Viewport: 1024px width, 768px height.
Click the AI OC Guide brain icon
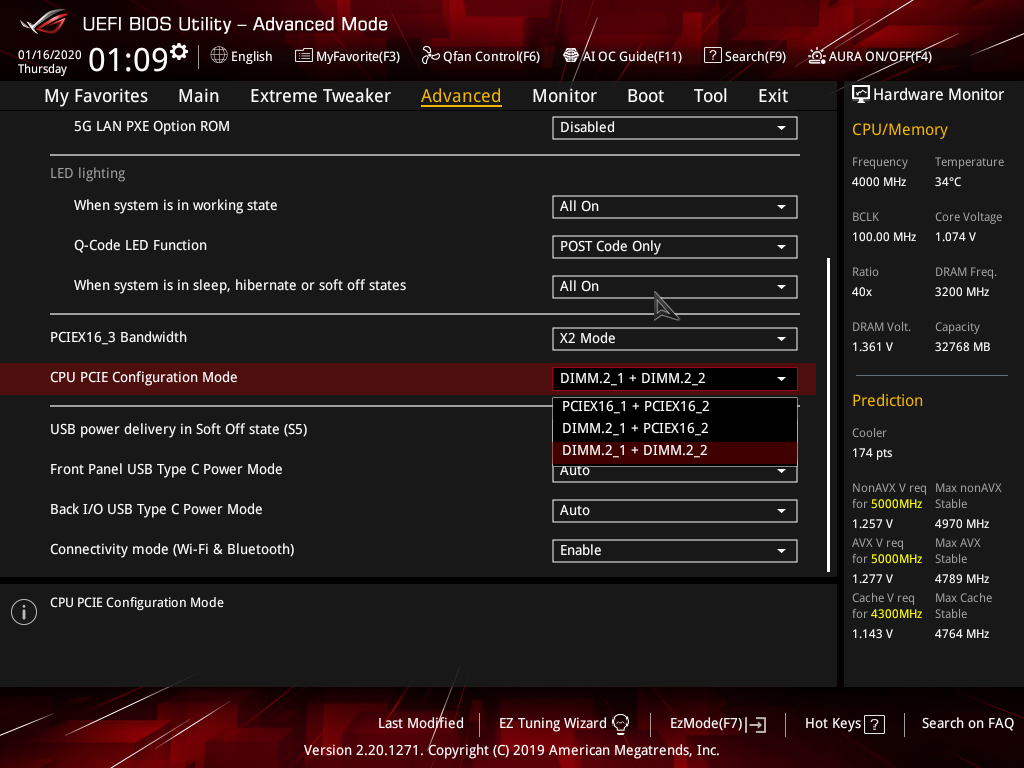click(x=571, y=56)
